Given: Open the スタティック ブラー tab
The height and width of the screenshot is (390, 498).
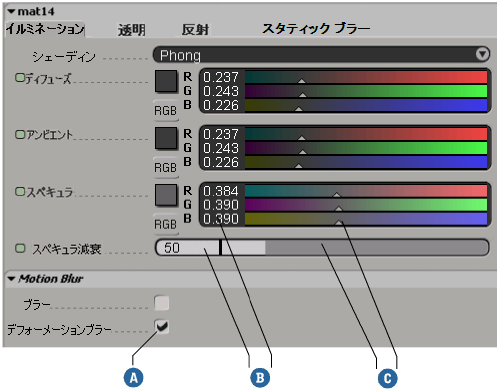Looking at the screenshot, I should point(316,29).
